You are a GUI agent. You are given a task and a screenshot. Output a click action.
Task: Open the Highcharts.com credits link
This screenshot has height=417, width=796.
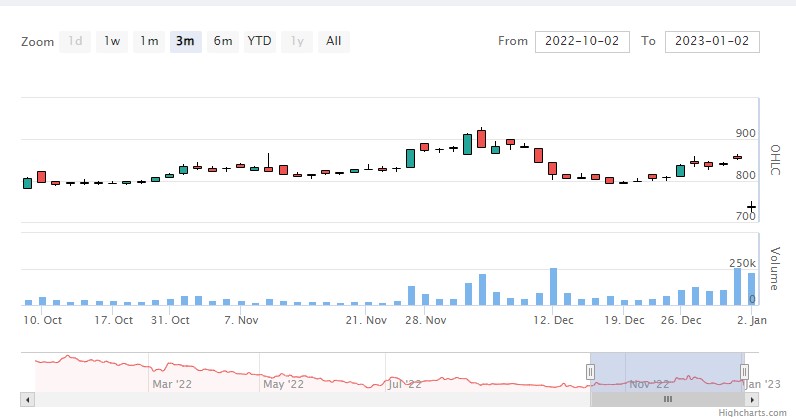point(756,411)
